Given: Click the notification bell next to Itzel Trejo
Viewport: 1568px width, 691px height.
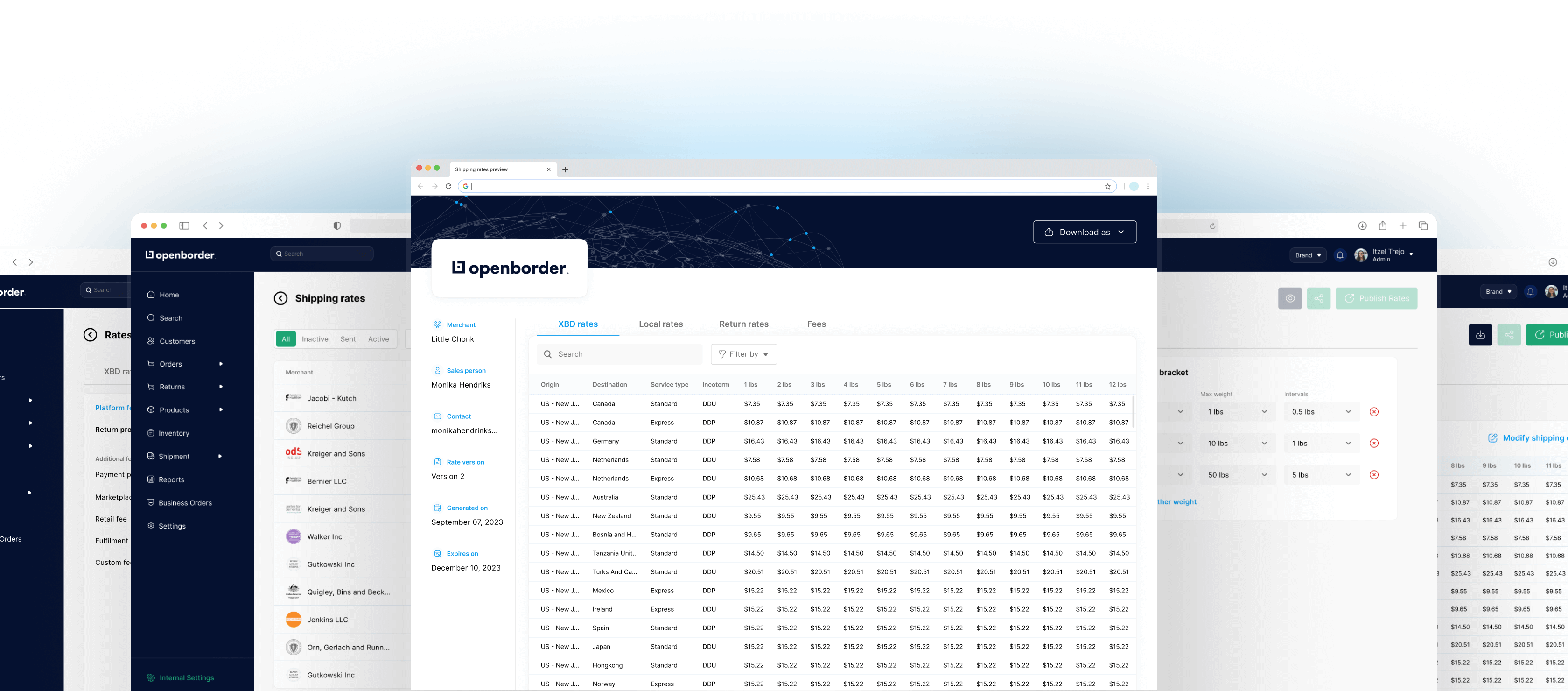Looking at the screenshot, I should 1339,255.
